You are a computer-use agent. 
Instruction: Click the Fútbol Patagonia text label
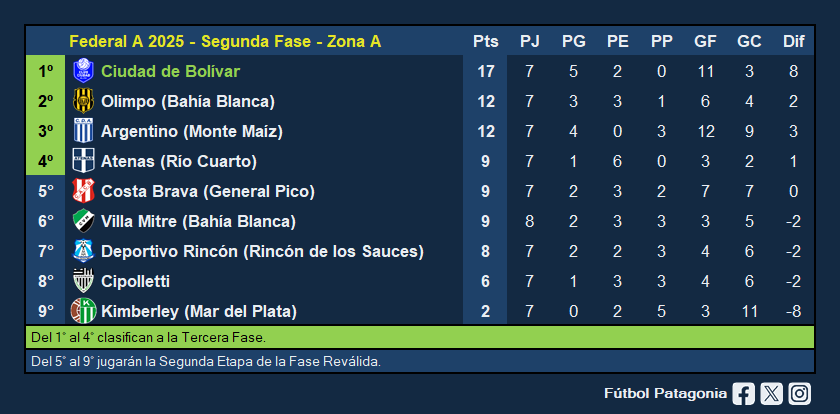tap(665, 394)
